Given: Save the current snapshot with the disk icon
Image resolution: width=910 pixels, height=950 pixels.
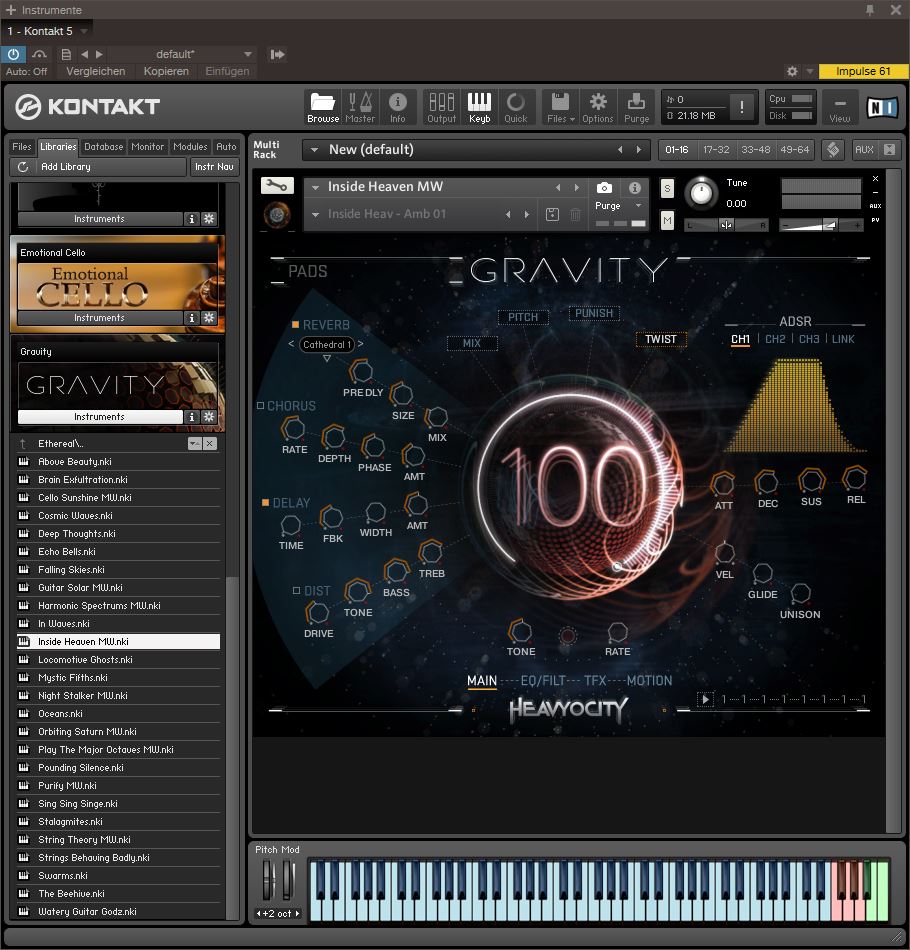Looking at the screenshot, I should click(553, 214).
